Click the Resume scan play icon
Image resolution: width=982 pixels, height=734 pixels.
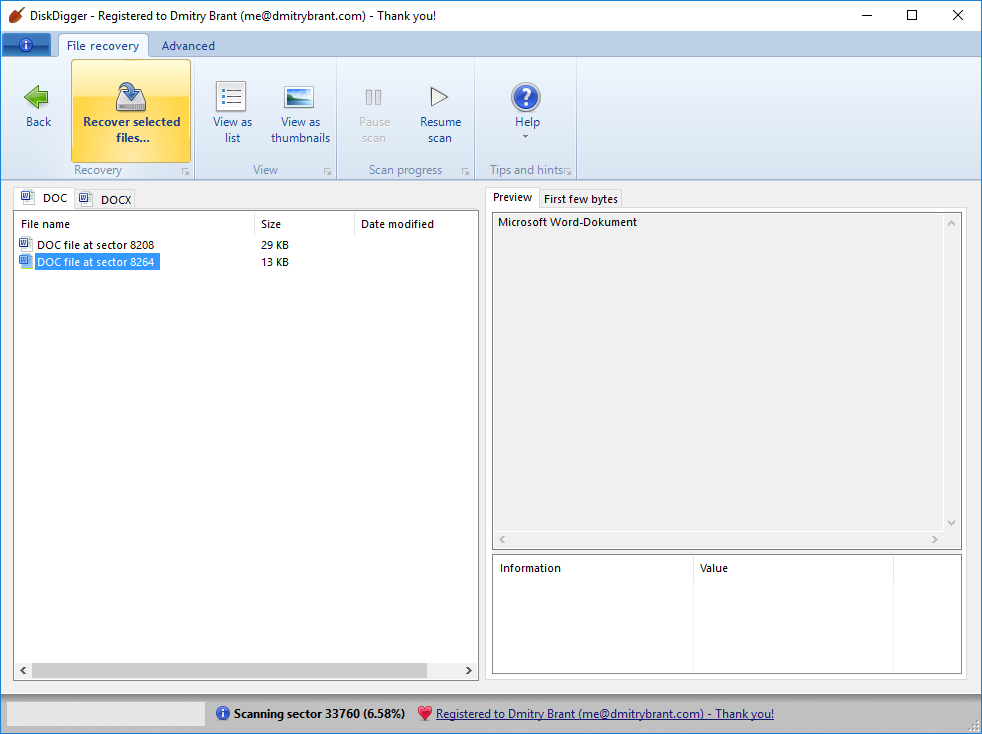439,96
